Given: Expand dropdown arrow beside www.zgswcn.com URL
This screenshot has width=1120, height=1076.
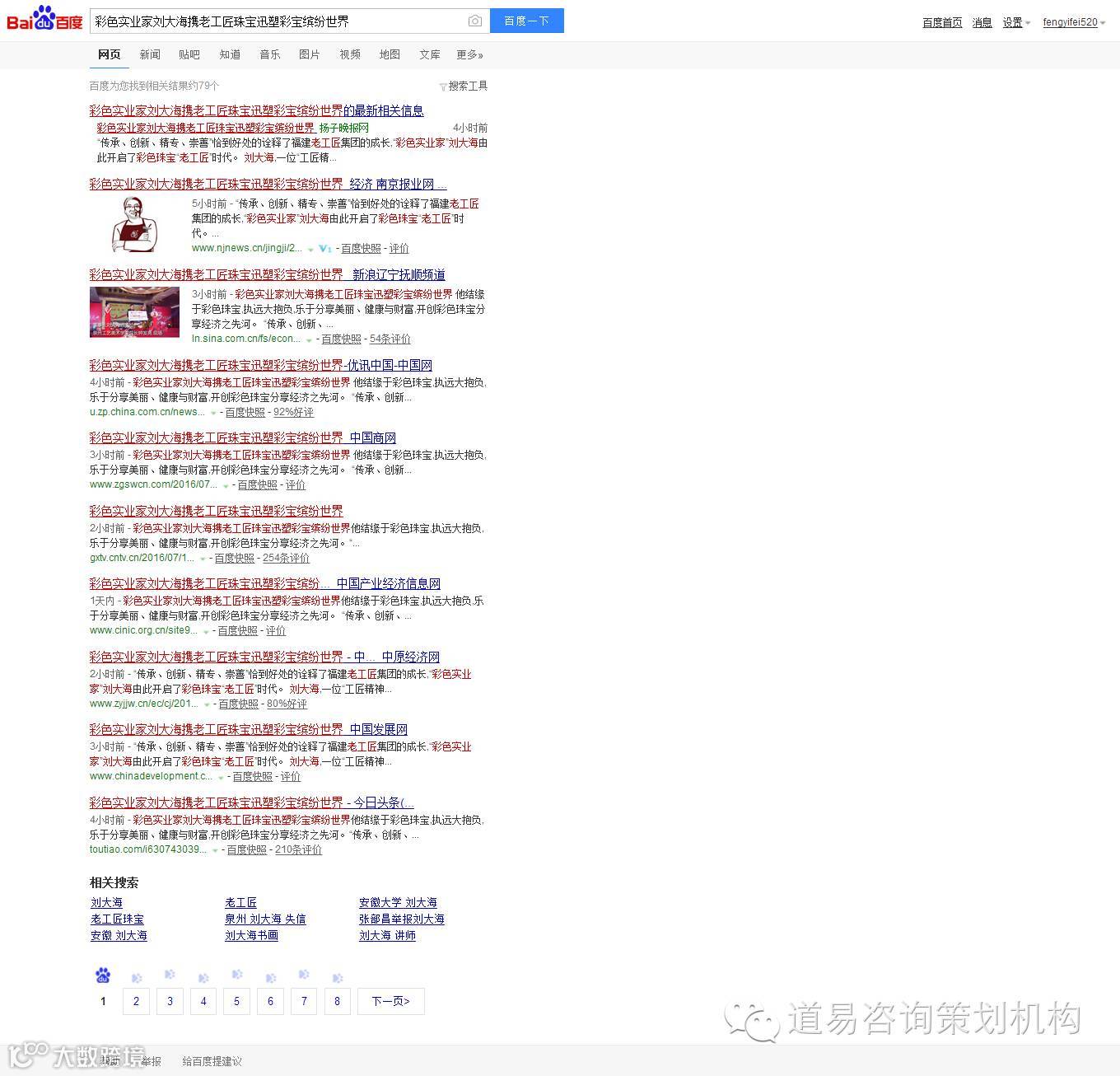Looking at the screenshot, I should pos(226,485).
